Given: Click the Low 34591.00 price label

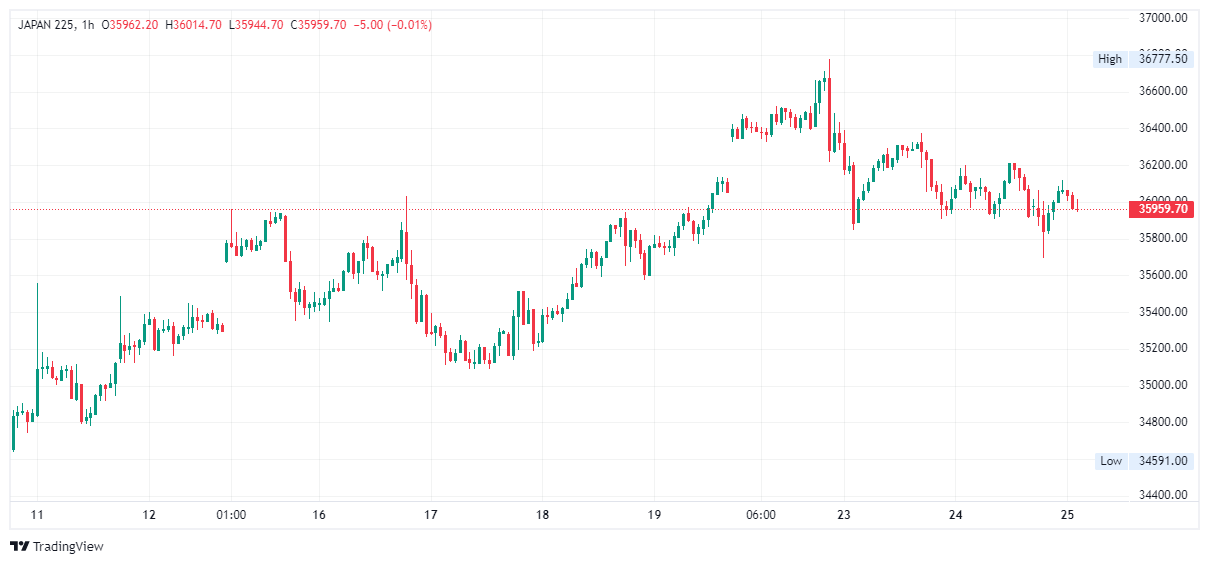Looking at the screenshot, I should click(x=1143, y=461).
